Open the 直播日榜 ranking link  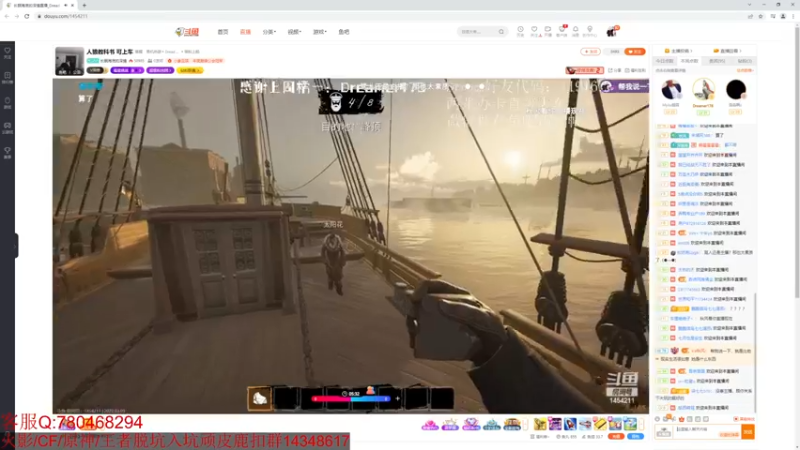coord(727,51)
